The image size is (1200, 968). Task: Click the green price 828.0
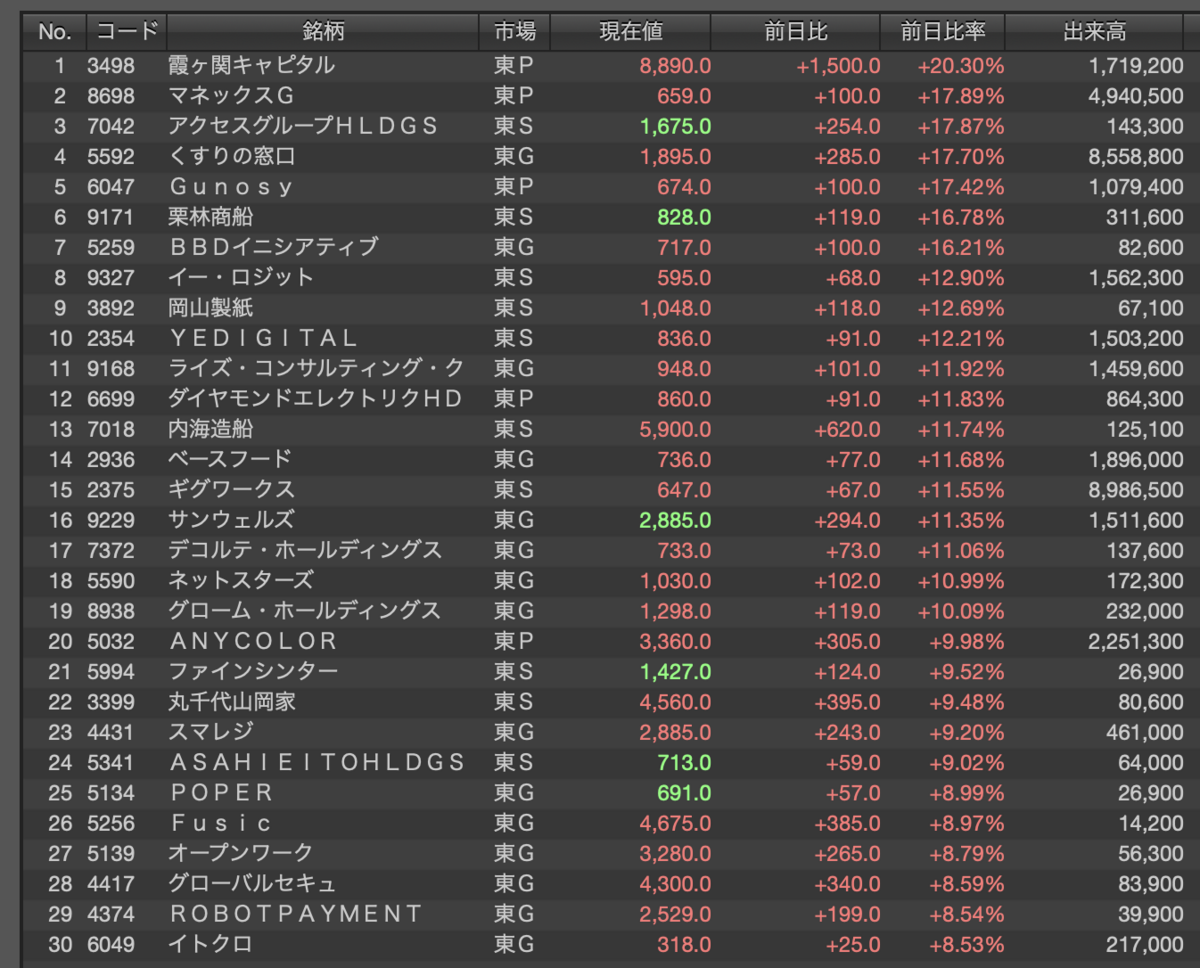tap(684, 217)
